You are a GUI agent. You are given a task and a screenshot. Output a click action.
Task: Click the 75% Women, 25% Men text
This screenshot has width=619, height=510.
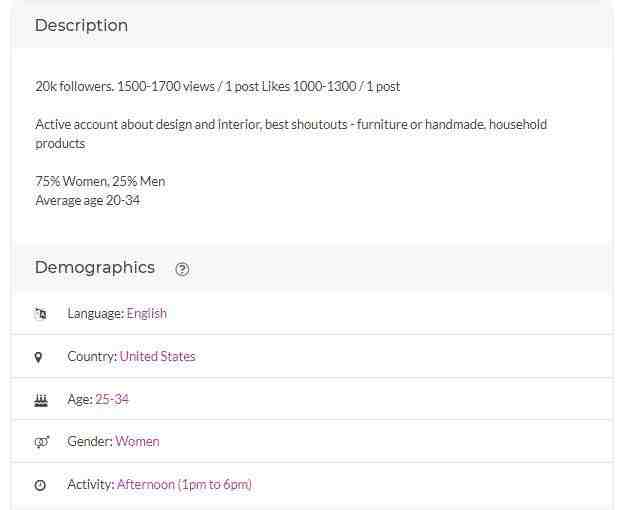[100, 181]
